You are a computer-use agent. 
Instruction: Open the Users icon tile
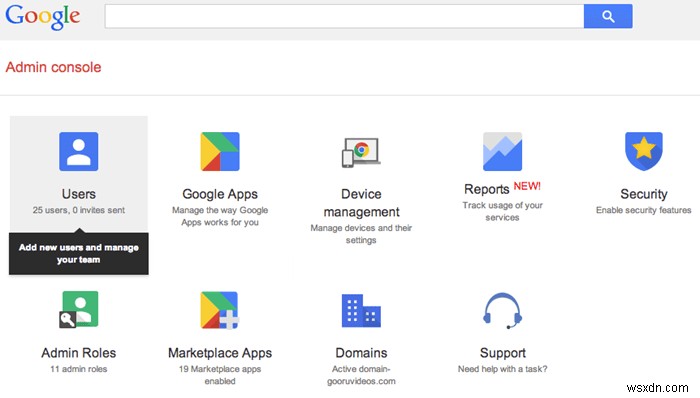click(79, 151)
